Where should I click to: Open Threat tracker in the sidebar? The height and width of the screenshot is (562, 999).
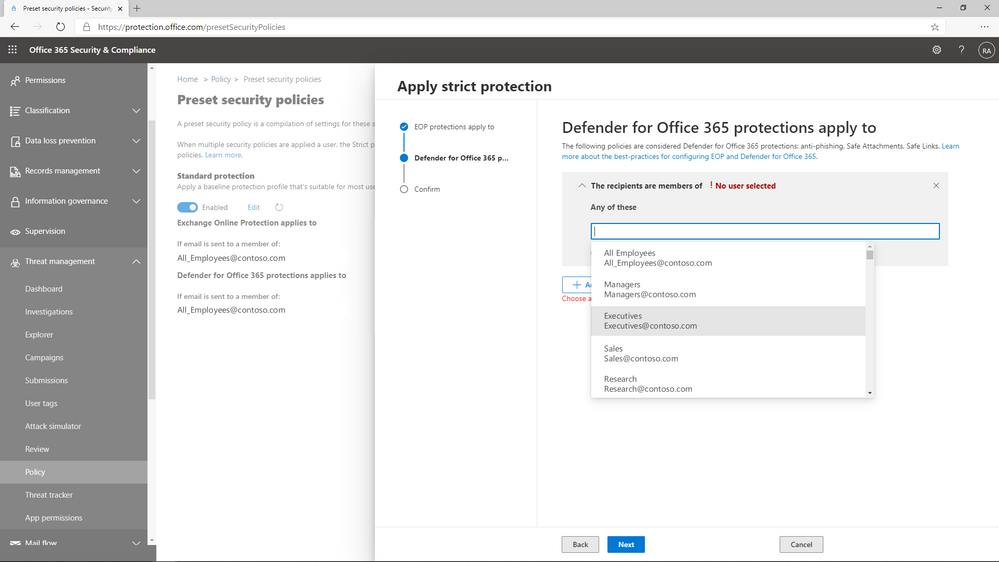pyautogui.click(x=49, y=495)
